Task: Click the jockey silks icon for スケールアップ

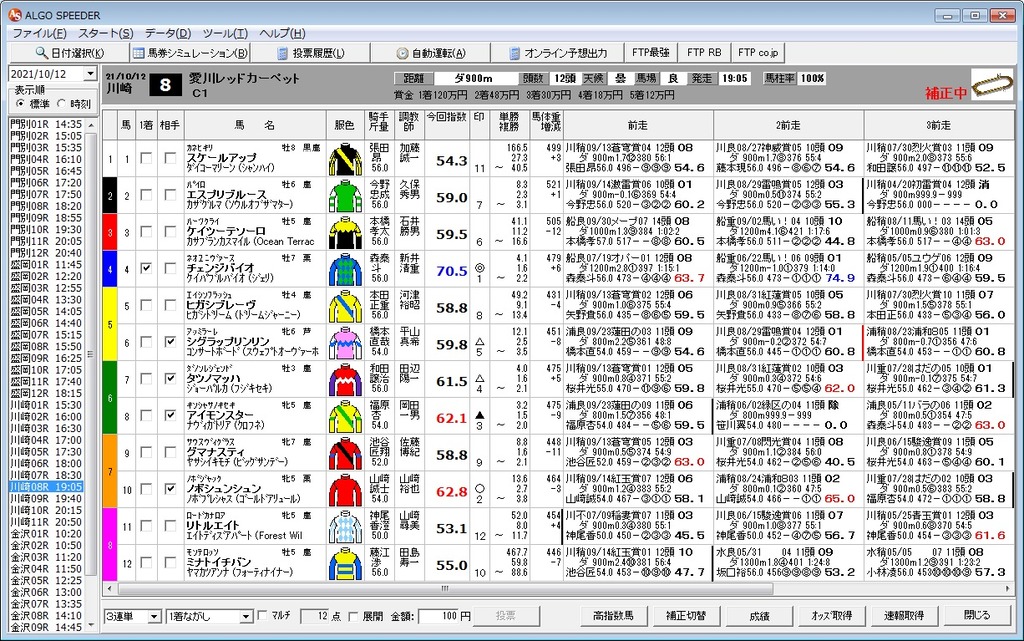Action: 345,160
